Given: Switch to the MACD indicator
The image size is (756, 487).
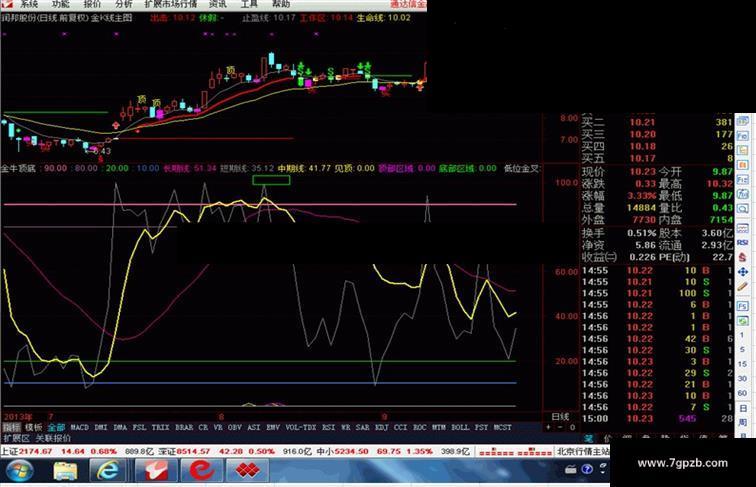Looking at the screenshot, I should (x=80, y=427).
